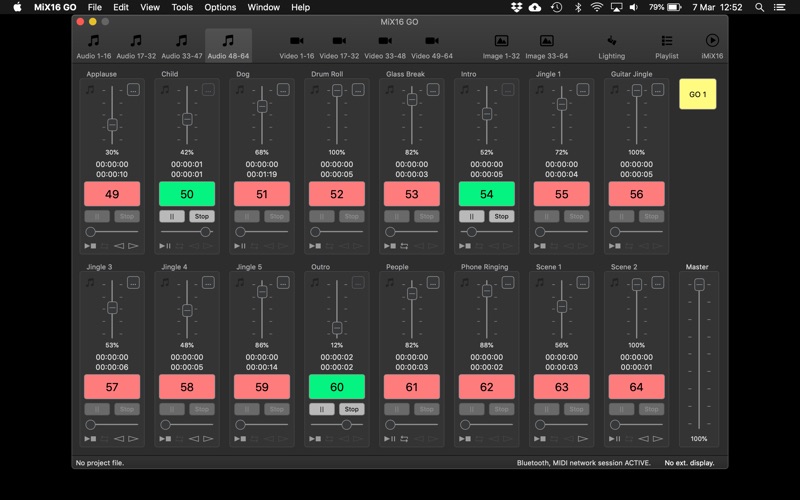Toggle loop on Glass Break channel
The width and height of the screenshot is (800, 500).
(404, 246)
